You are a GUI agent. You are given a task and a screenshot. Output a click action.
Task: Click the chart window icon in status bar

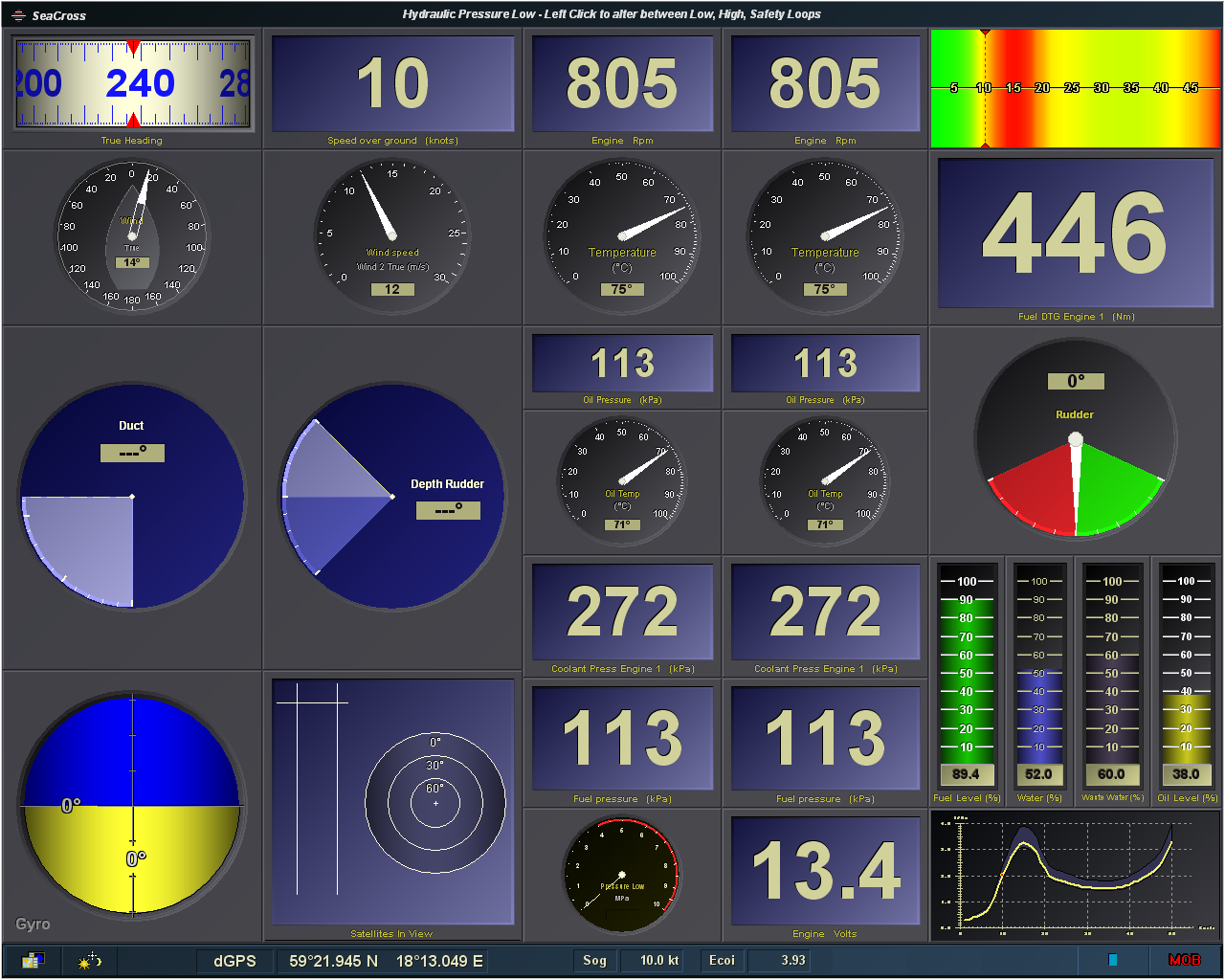pos(33,960)
